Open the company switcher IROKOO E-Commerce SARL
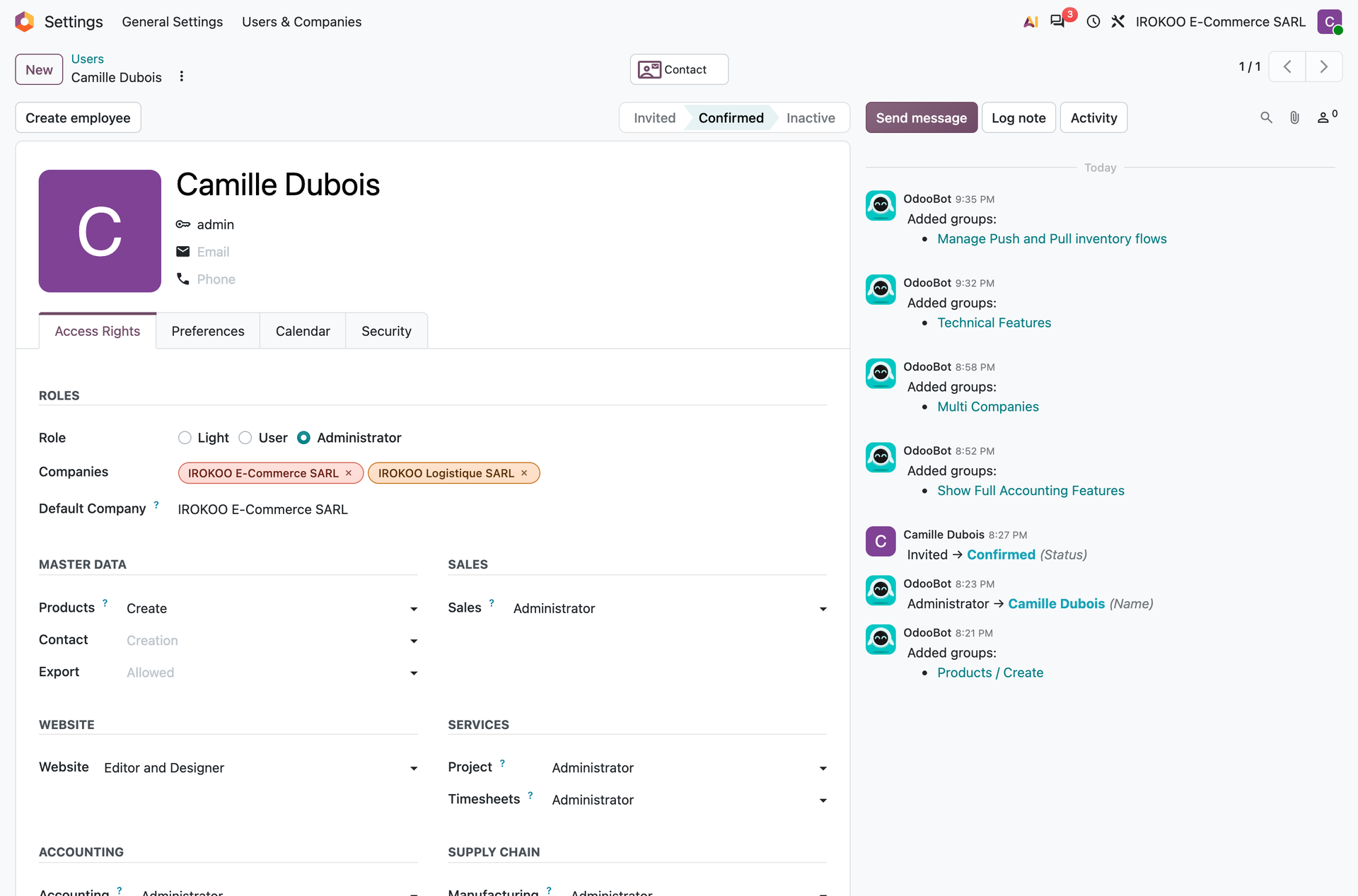Image resolution: width=1358 pixels, height=896 pixels. (1220, 22)
